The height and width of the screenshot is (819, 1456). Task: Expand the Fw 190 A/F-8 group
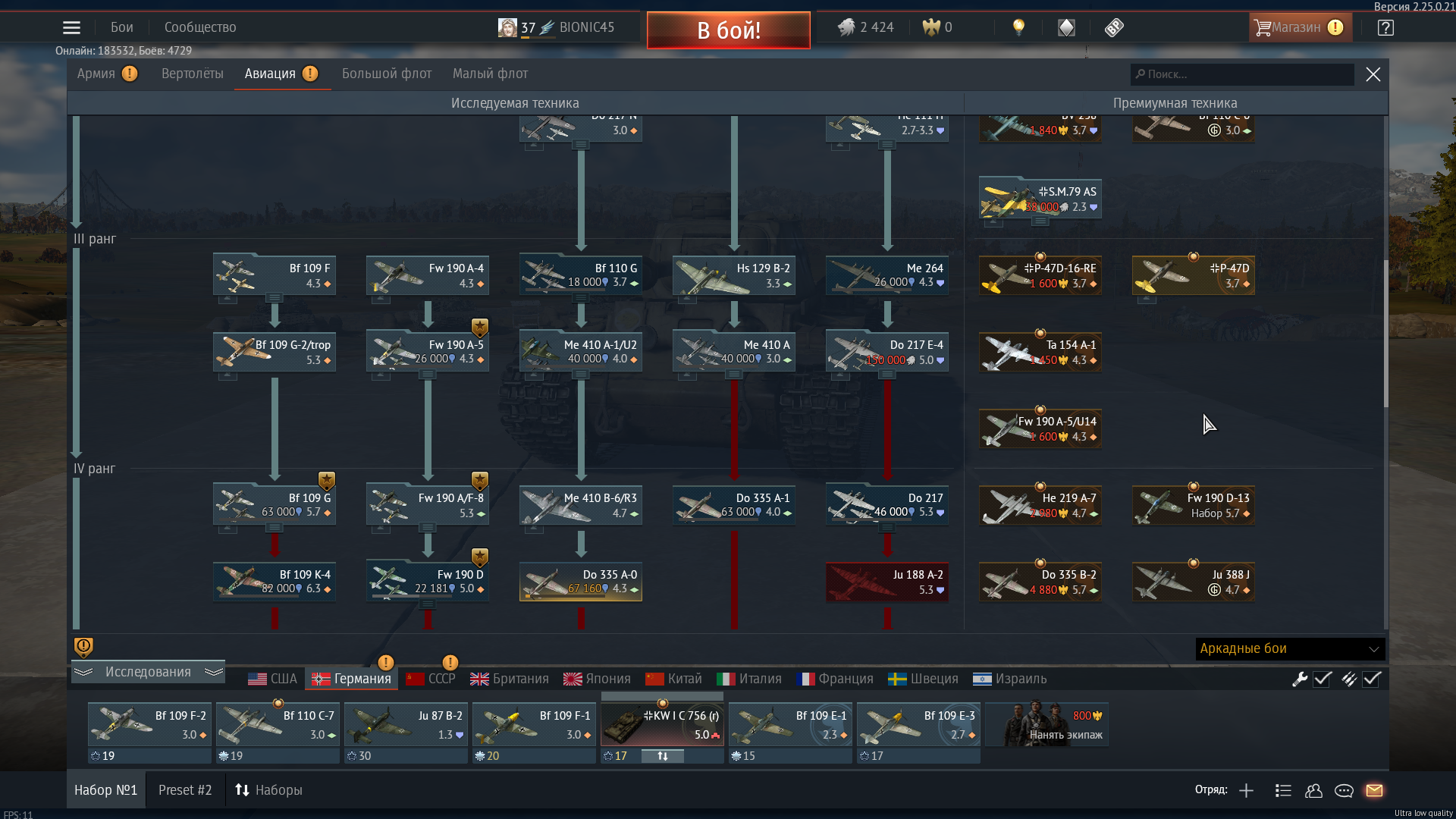428,528
